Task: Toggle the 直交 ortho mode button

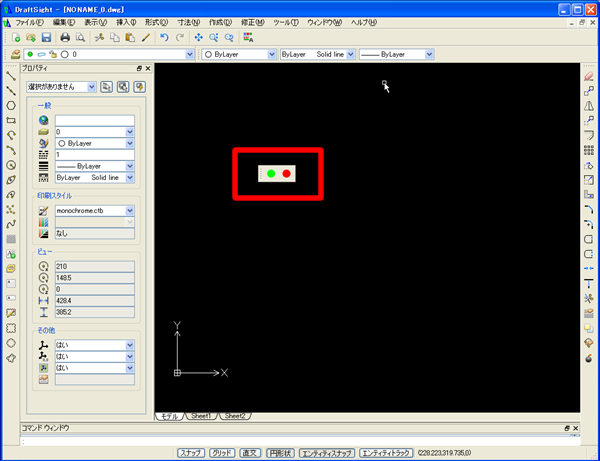Action: point(250,453)
